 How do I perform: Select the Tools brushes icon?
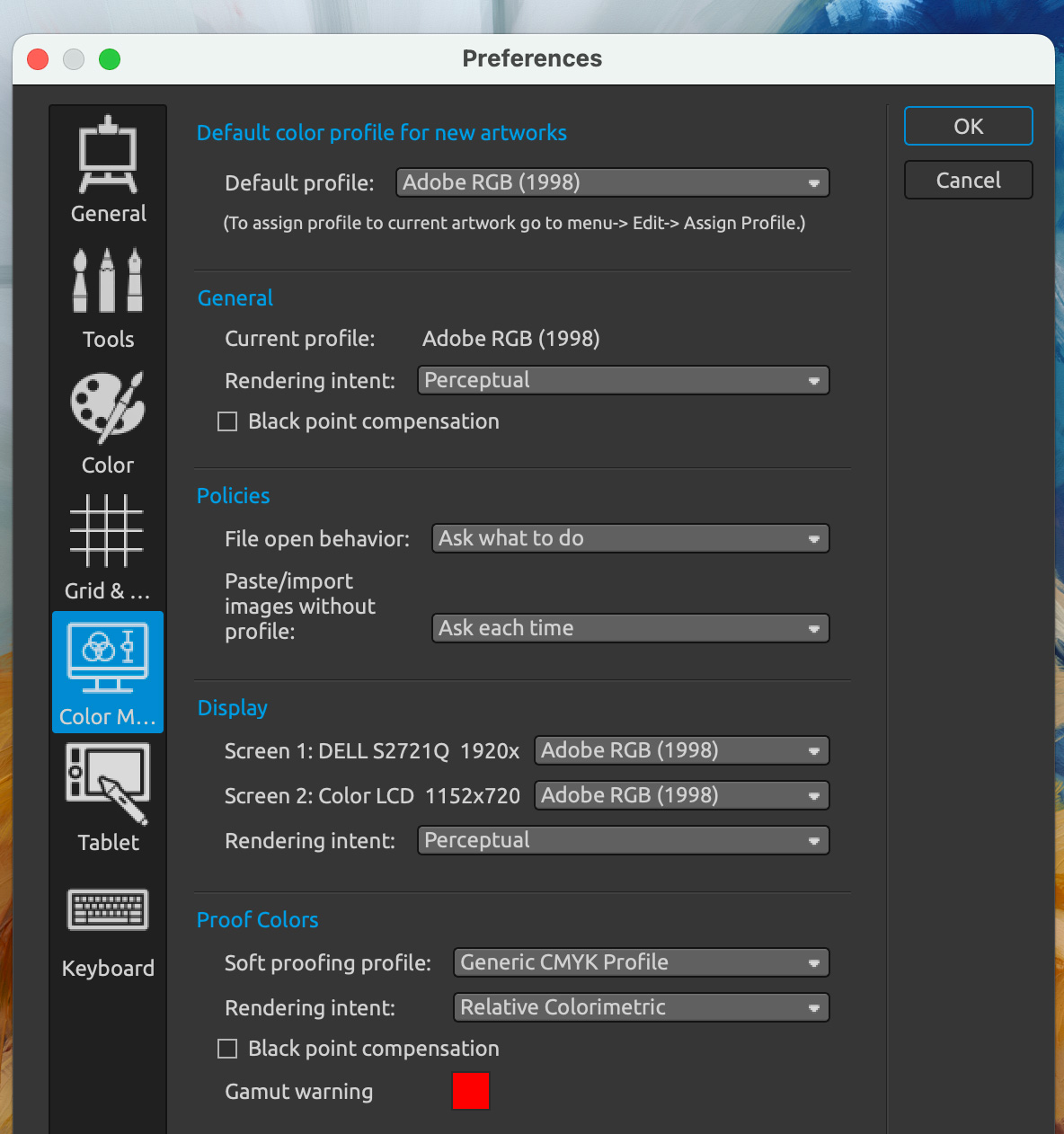tap(108, 281)
